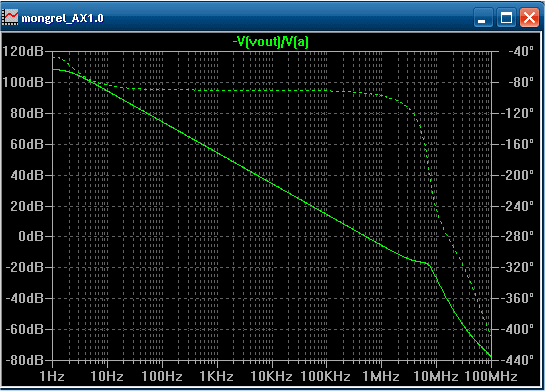Image resolution: width=545 pixels, height=391 pixels.
Task: Click the -40° phase axis label
Action: pyautogui.click(x=521, y=51)
